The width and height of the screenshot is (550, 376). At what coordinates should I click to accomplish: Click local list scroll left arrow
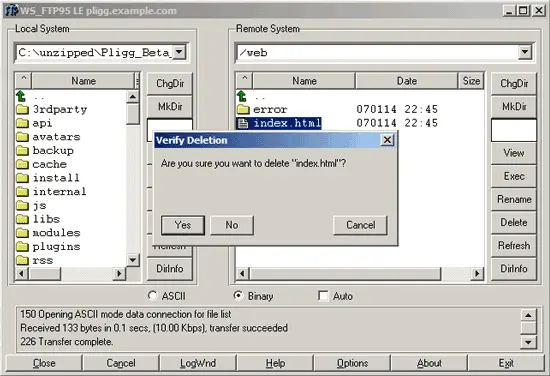pyautogui.click(x=22, y=273)
